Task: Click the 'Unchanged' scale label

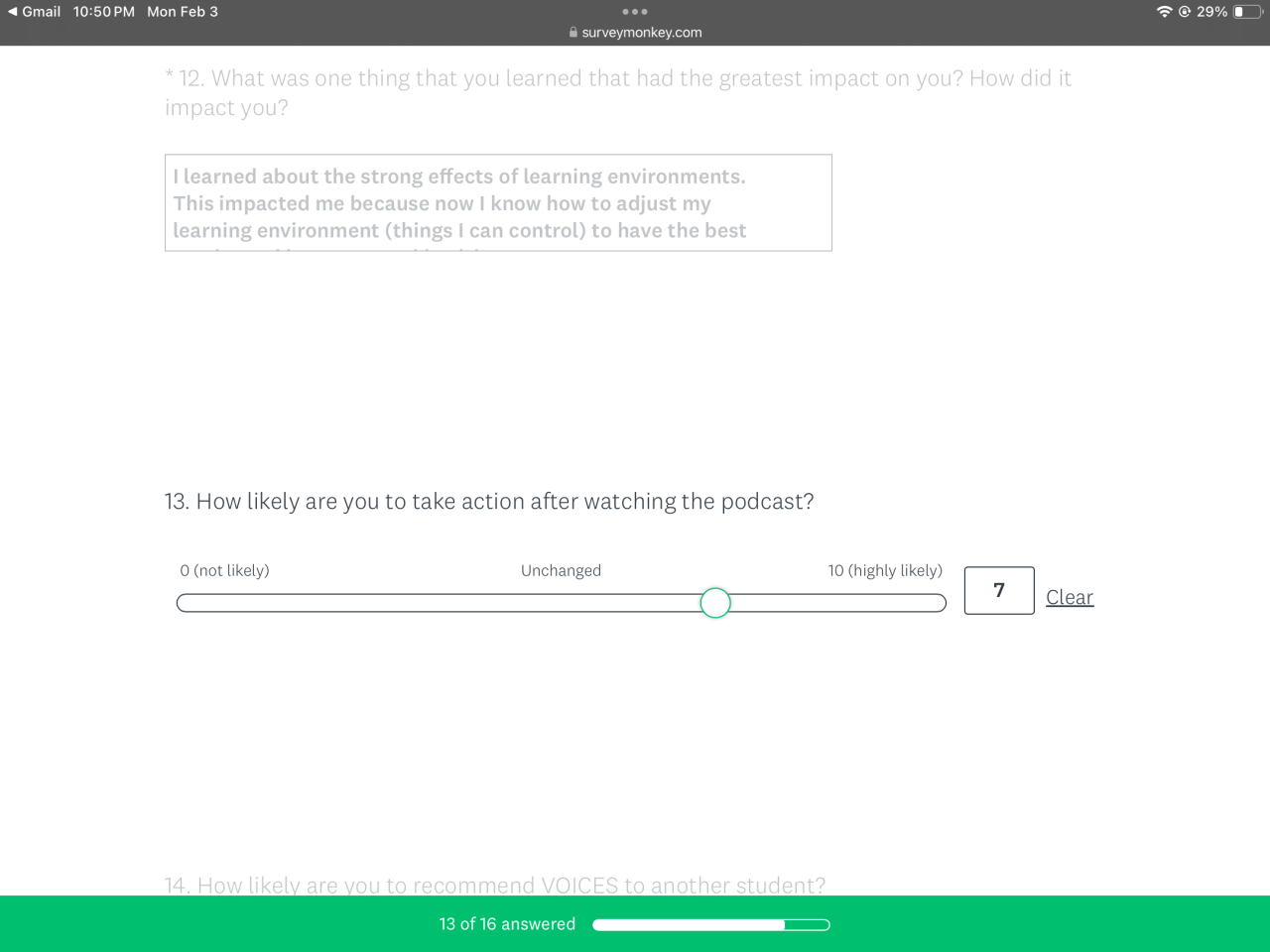Action: click(562, 570)
